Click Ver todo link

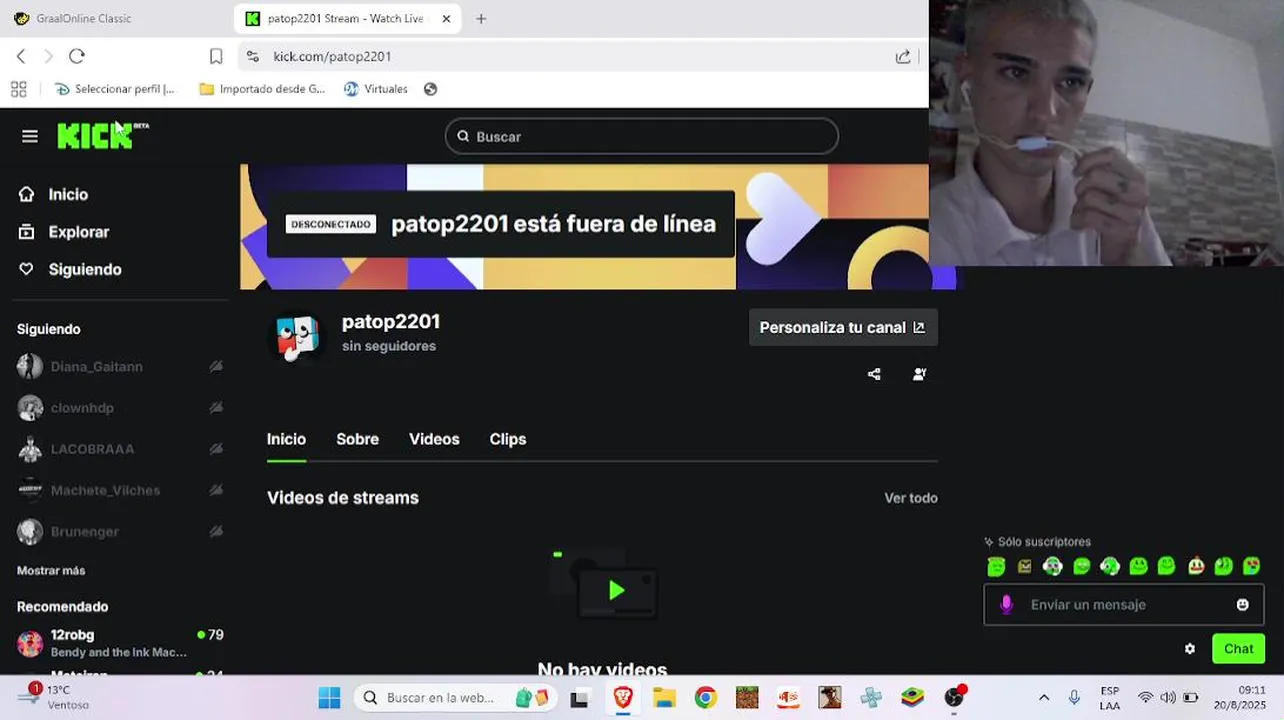pos(911,498)
